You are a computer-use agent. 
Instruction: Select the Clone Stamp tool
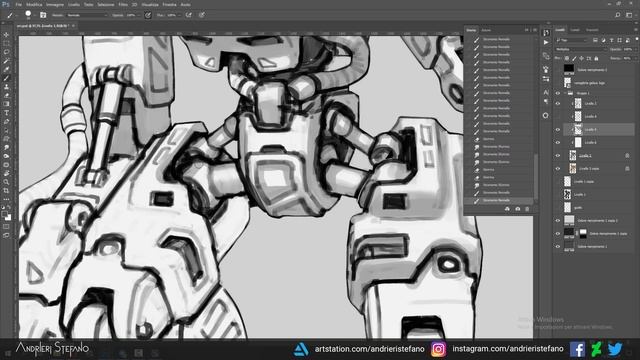[6, 87]
